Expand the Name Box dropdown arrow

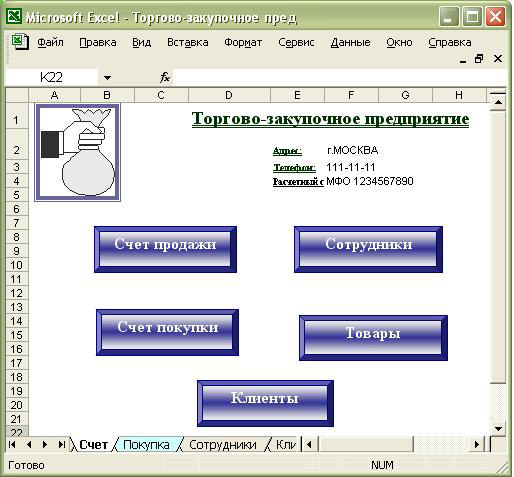click(x=107, y=78)
